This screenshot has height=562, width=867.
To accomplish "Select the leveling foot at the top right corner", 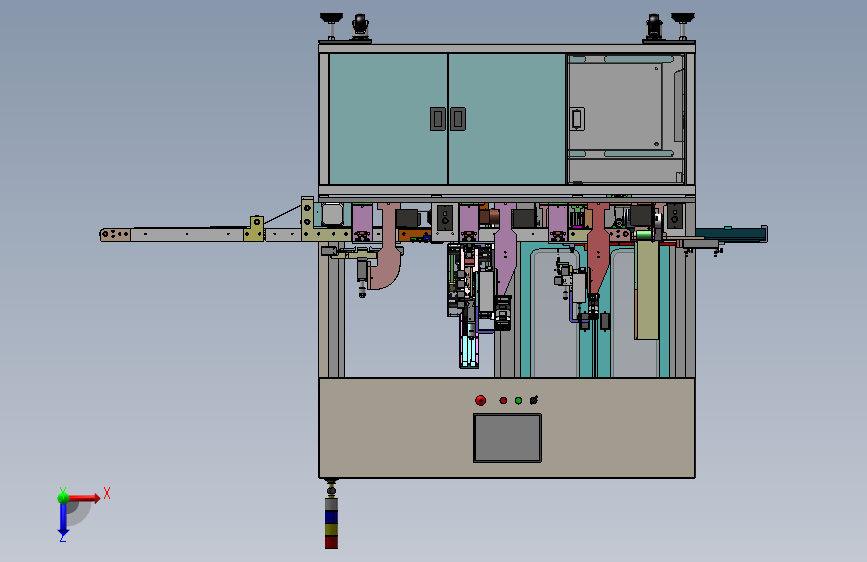I will click(x=683, y=26).
